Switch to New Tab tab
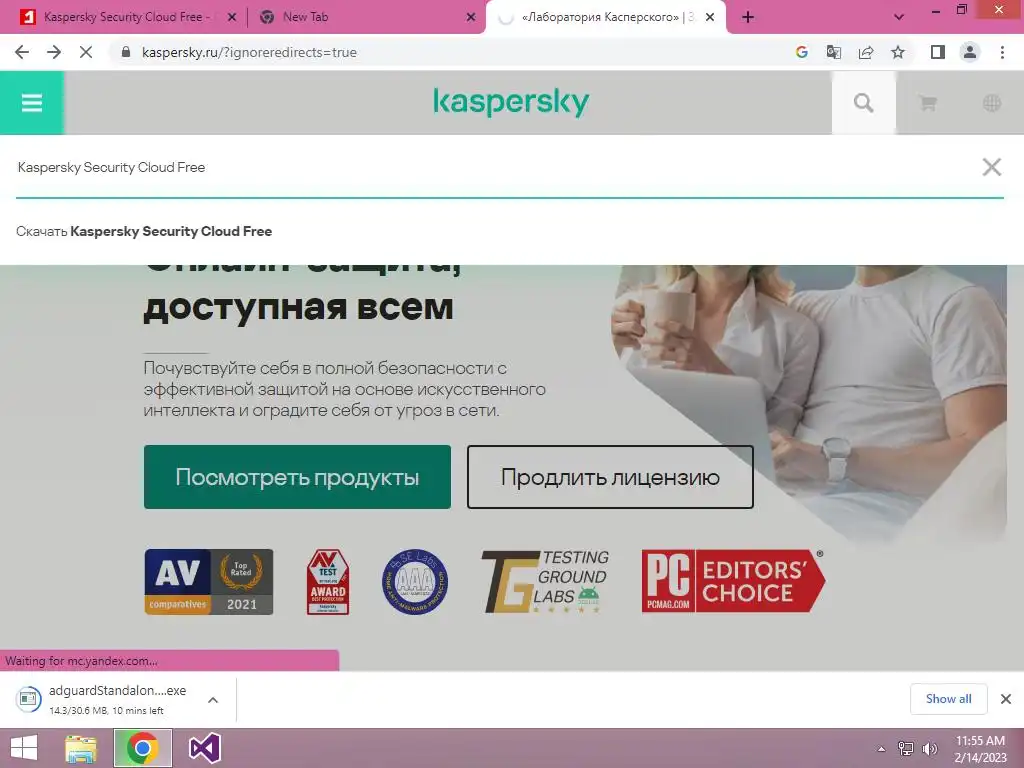The height and width of the screenshot is (768, 1024). click(x=306, y=17)
